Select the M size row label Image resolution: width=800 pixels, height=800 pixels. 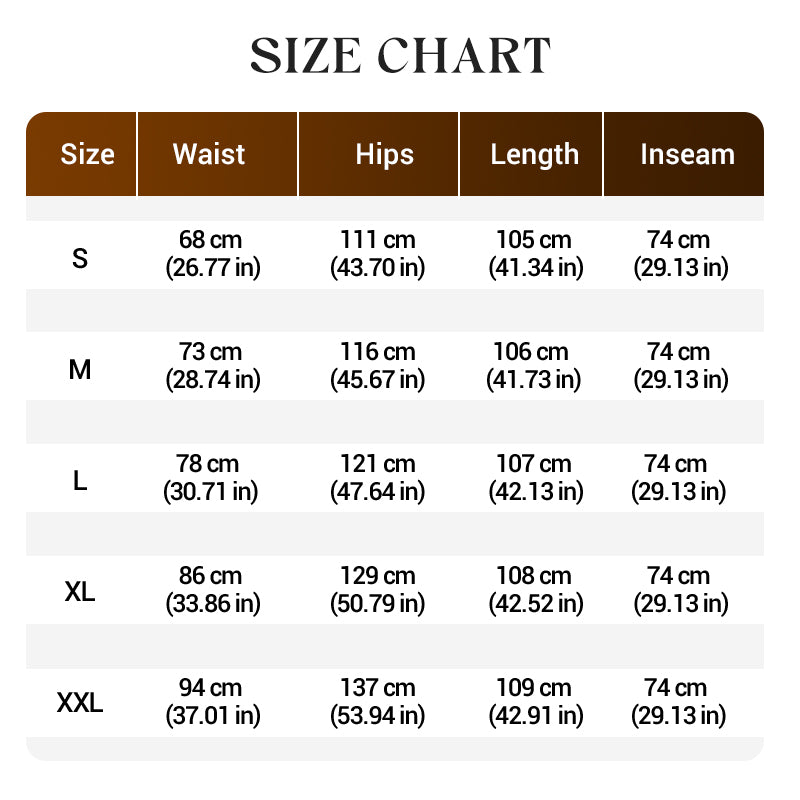80,370
